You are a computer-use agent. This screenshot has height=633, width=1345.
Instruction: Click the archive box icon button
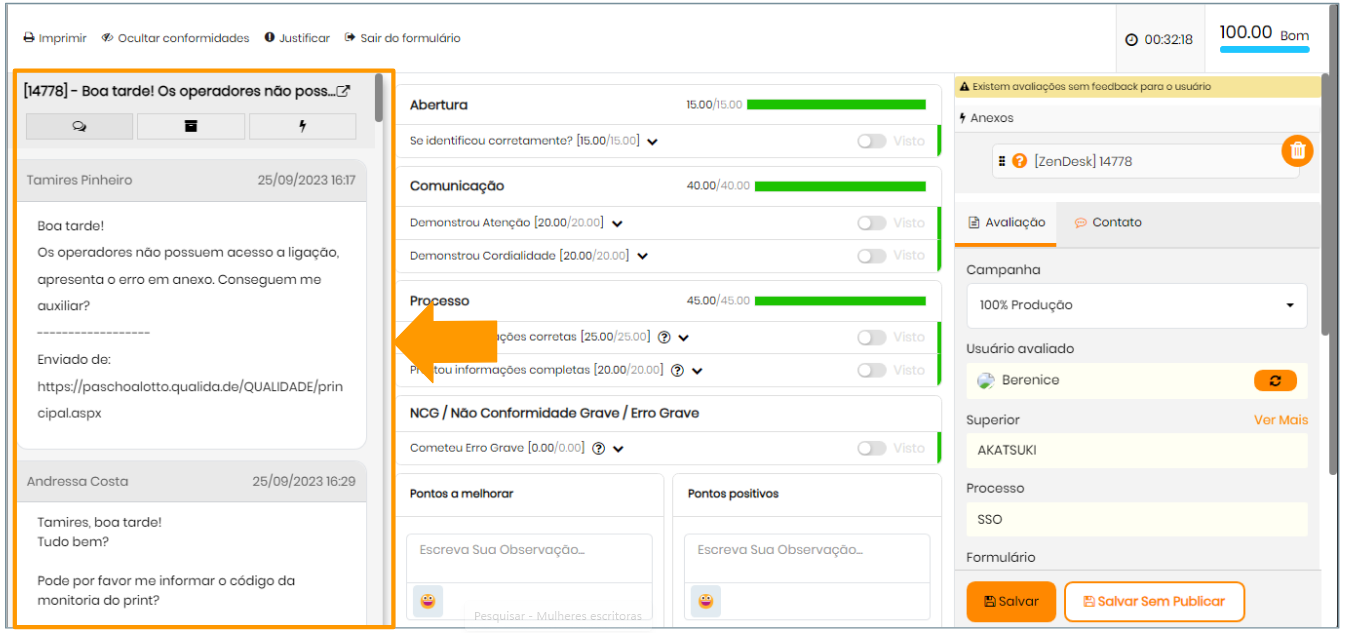(191, 126)
